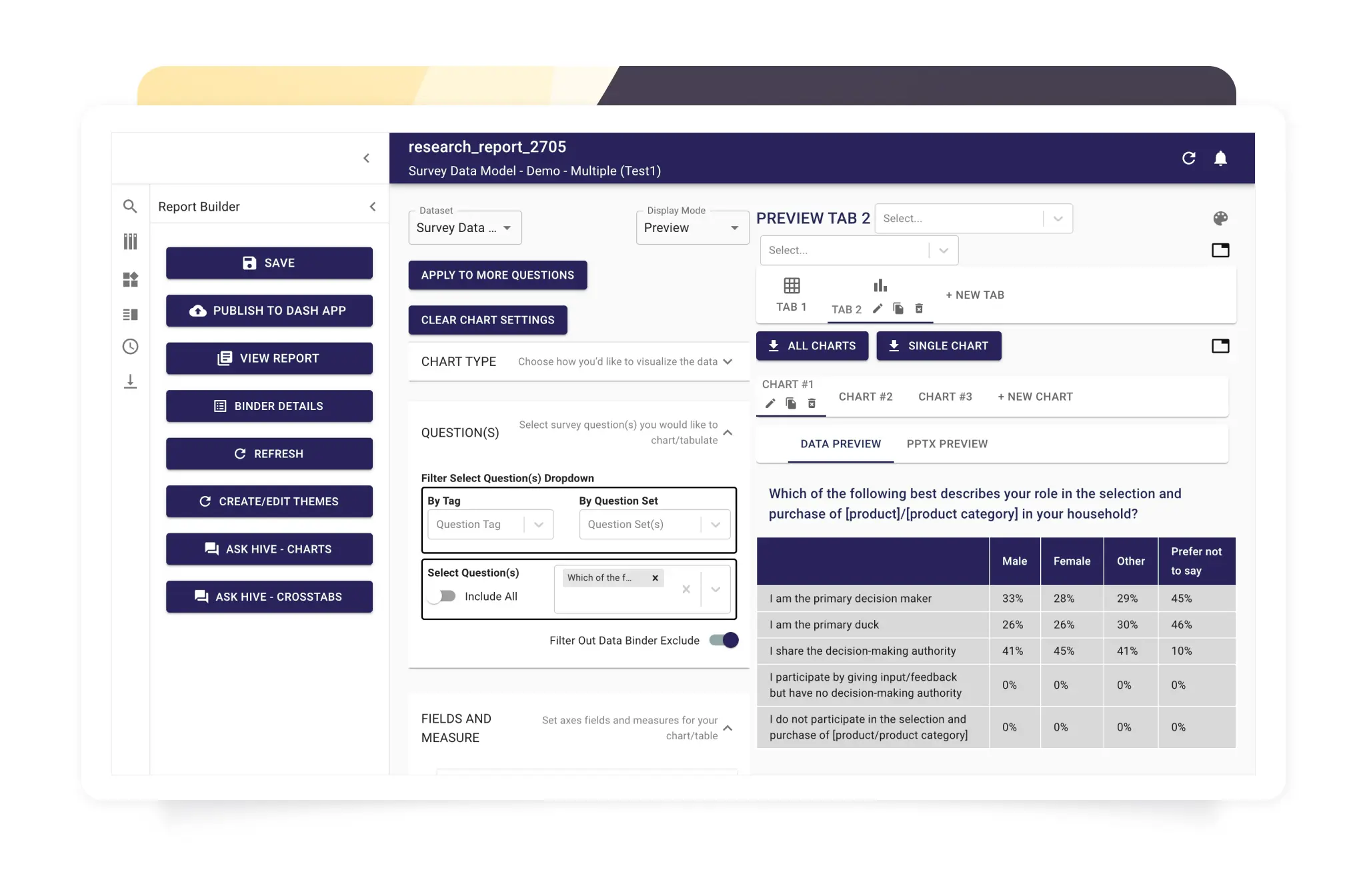The height and width of the screenshot is (896, 1367).
Task: Switch to CHART #3 tab
Action: point(945,397)
